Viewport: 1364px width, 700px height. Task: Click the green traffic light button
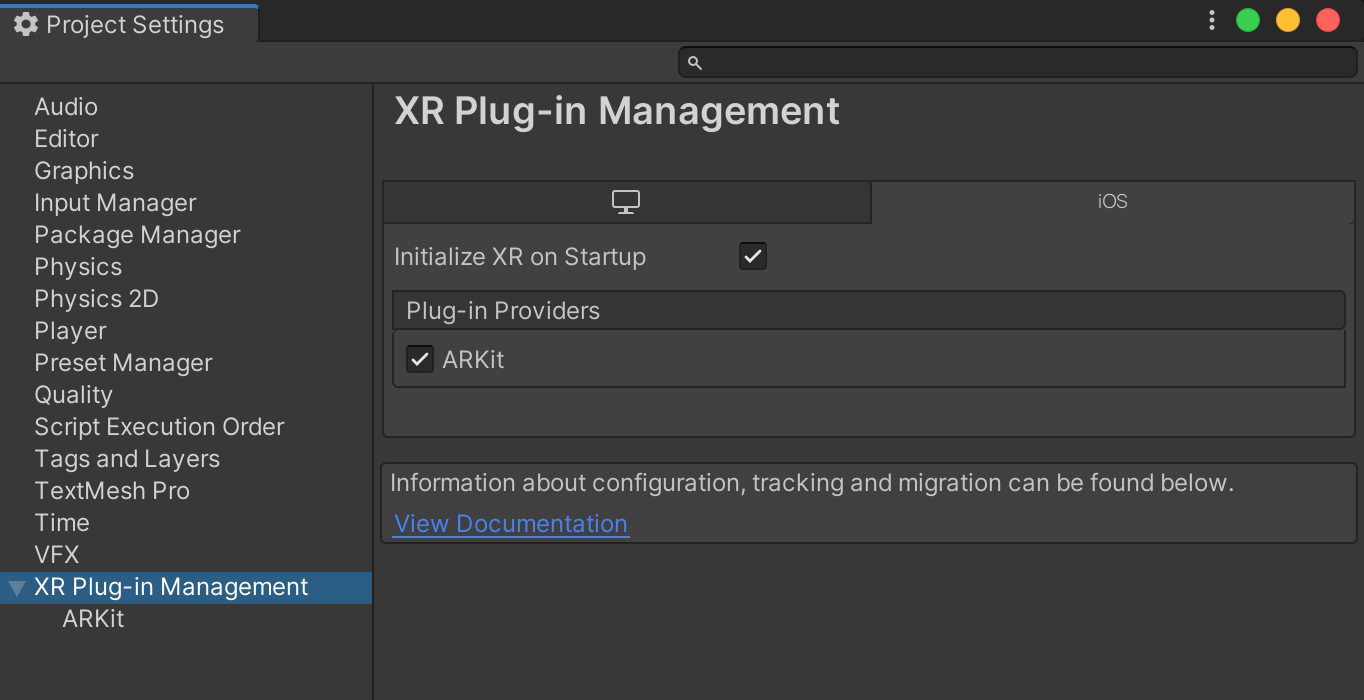point(1247,20)
